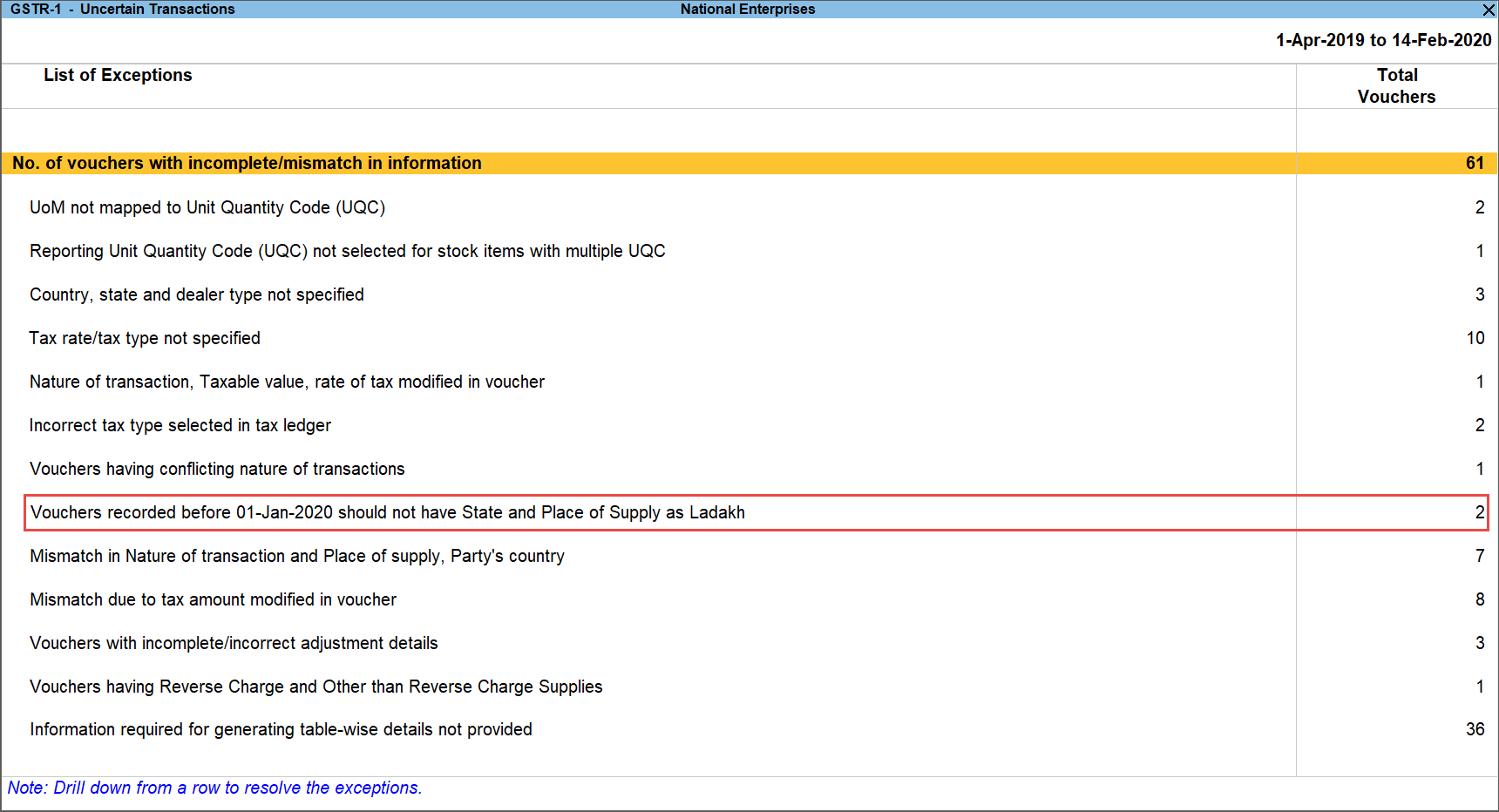Open 'UoM not mapped to Unit Quantity Code' row

[x=749, y=207]
